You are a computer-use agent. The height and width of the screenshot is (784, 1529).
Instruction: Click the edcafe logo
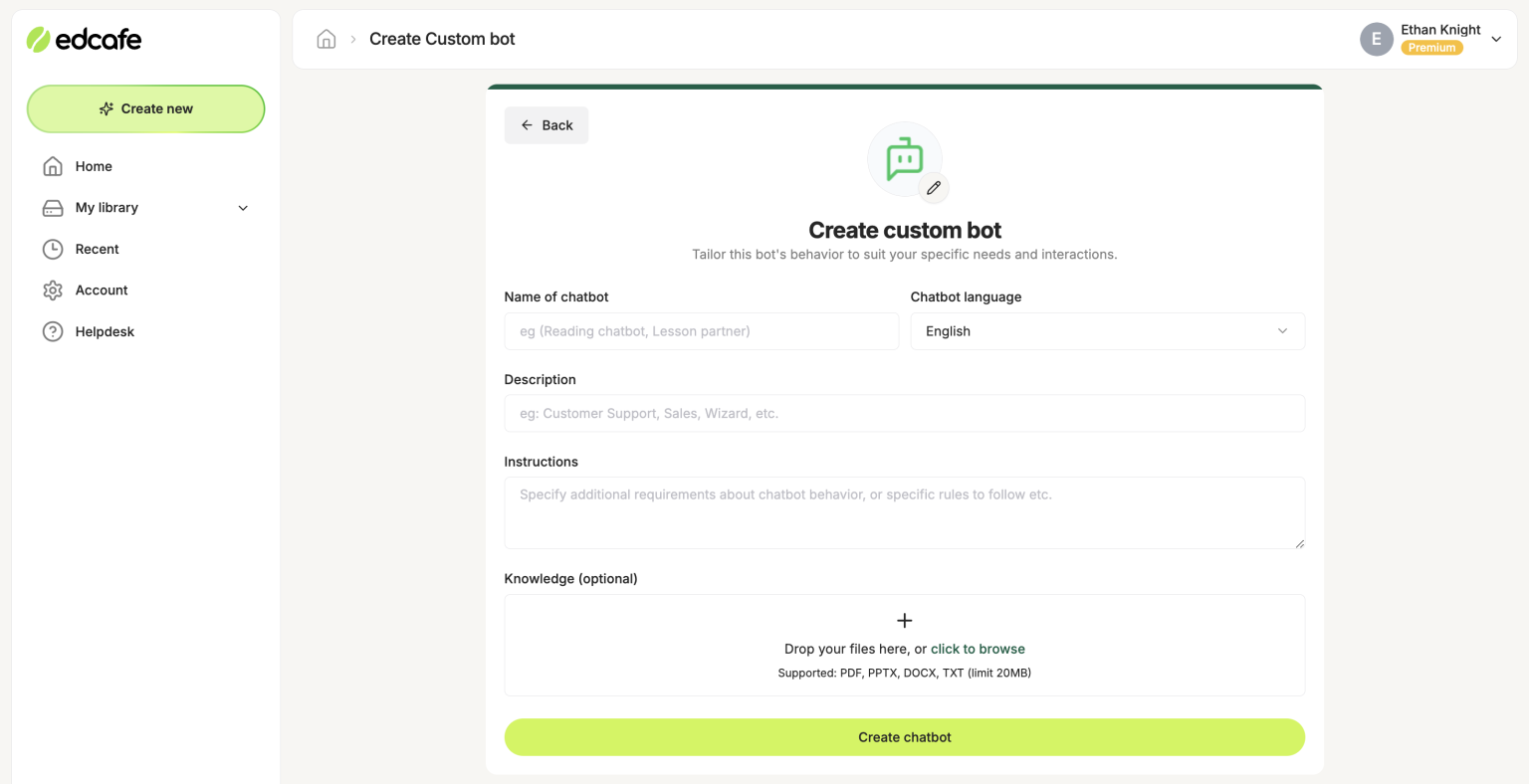pyautogui.click(x=84, y=39)
